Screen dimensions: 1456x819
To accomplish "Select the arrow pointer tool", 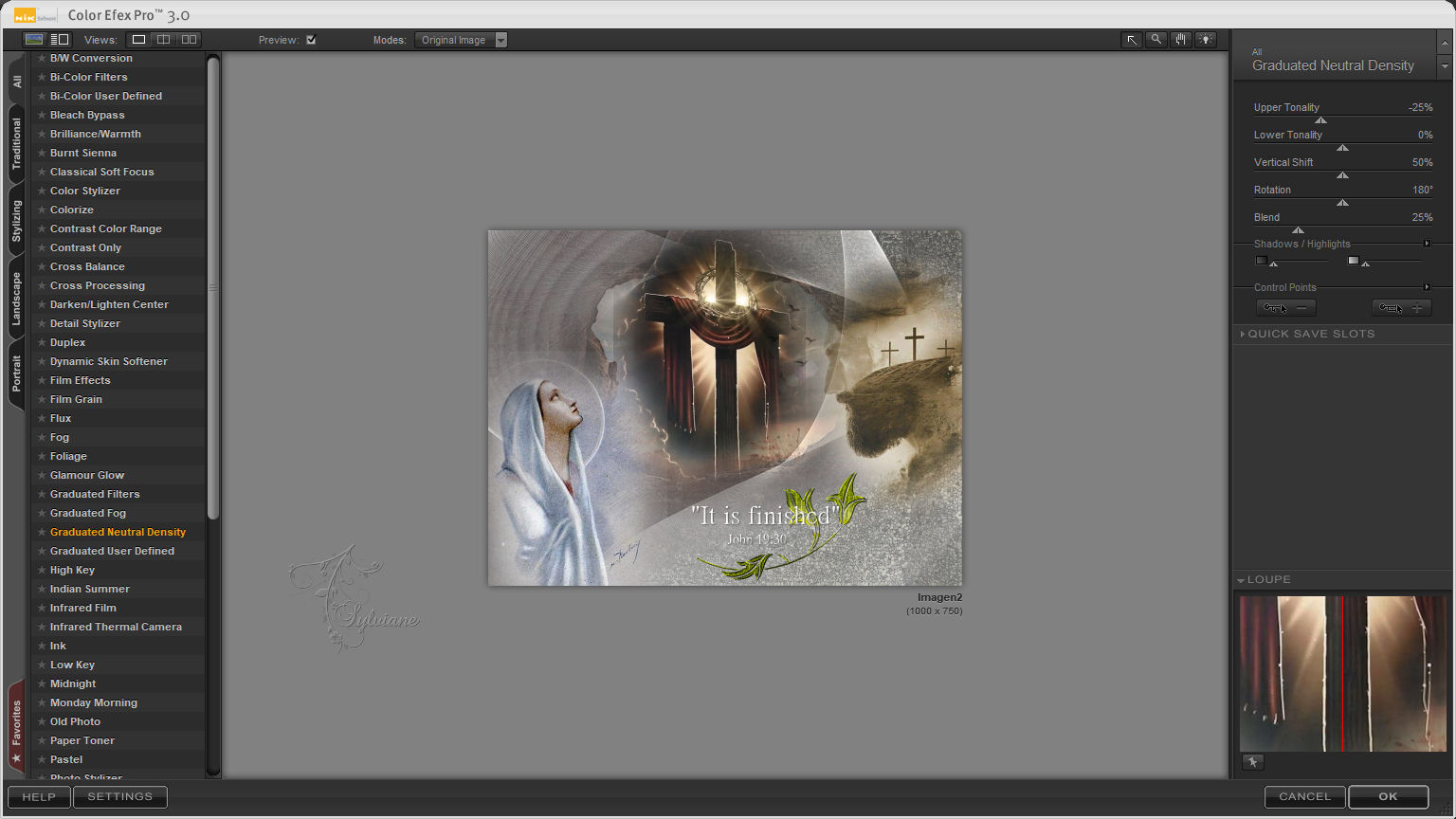I will [x=1131, y=40].
